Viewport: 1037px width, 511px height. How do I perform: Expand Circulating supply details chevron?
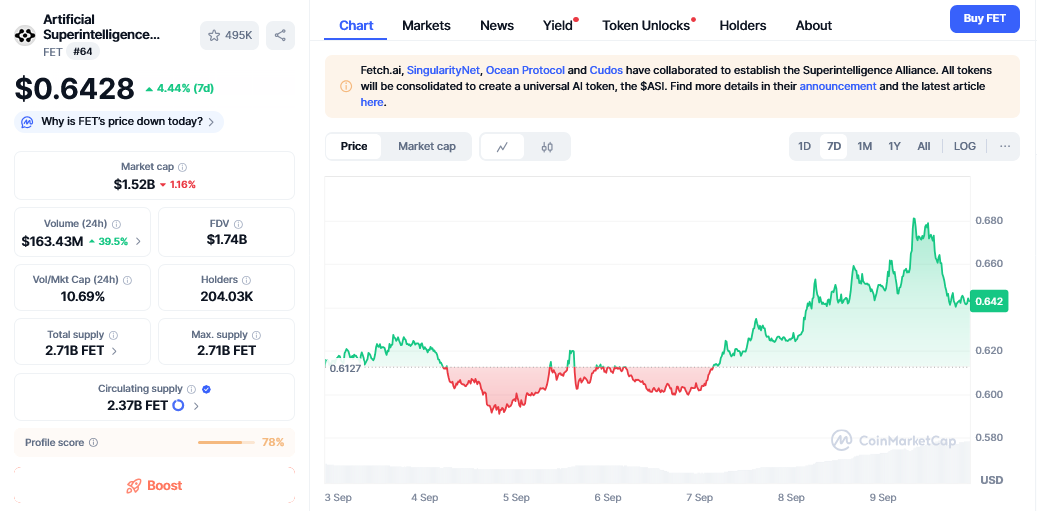[x=196, y=406]
